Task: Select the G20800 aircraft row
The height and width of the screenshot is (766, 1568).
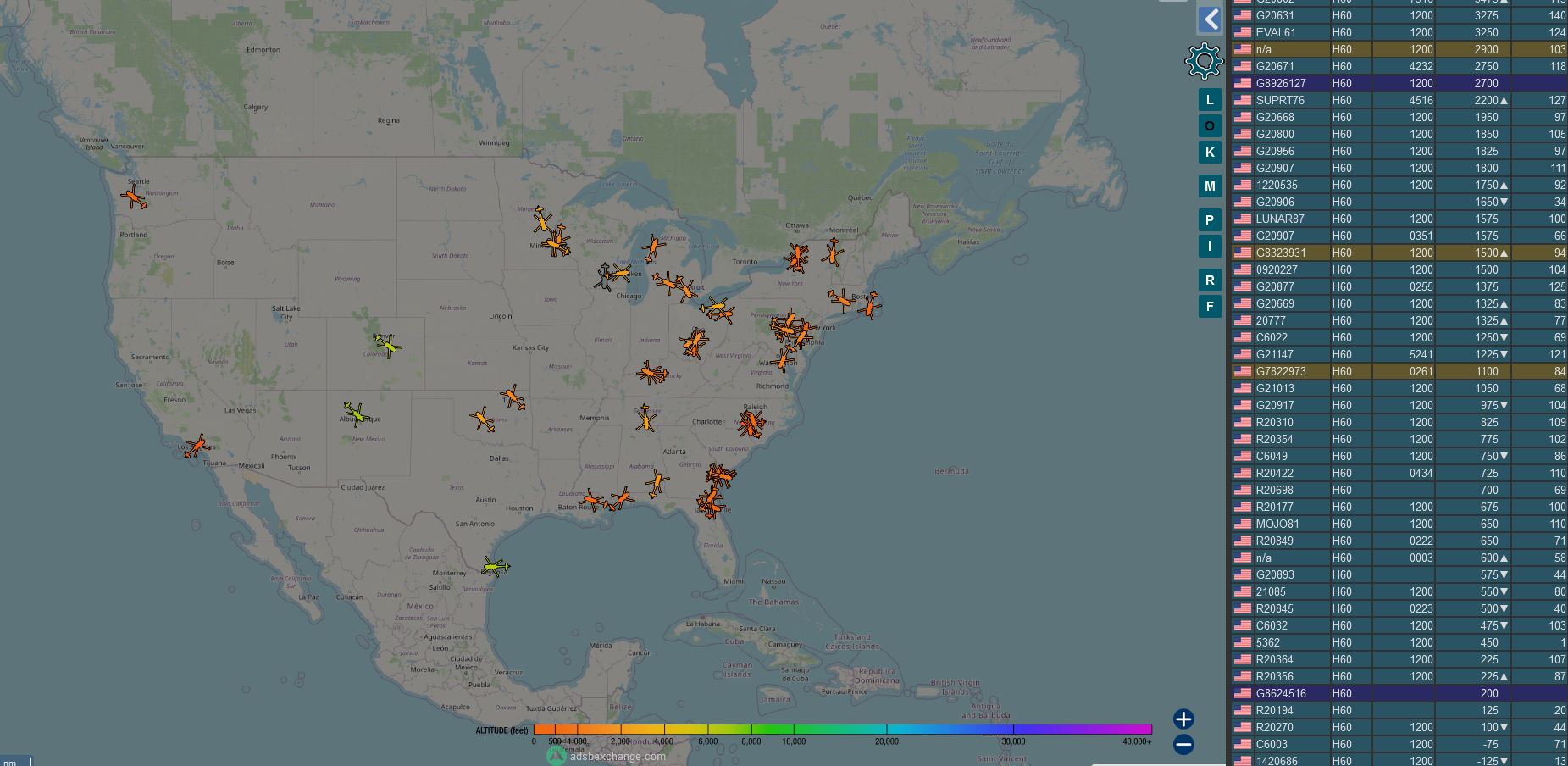Action: pos(1399,134)
